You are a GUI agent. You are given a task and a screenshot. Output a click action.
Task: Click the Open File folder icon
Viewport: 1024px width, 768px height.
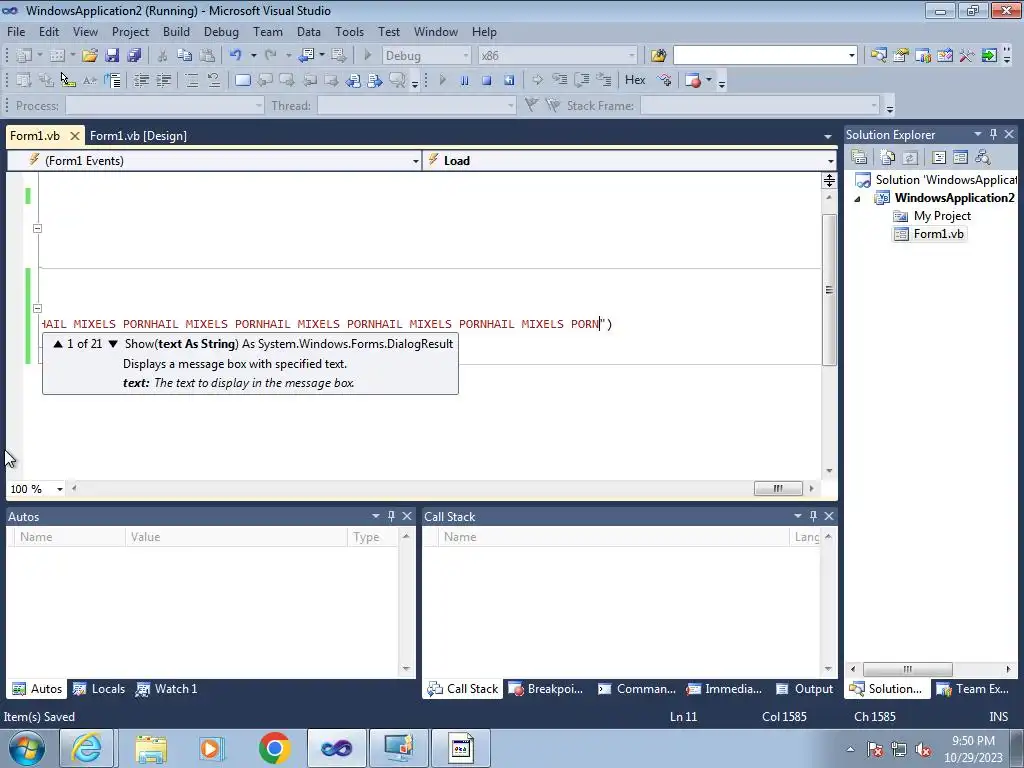click(89, 56)
